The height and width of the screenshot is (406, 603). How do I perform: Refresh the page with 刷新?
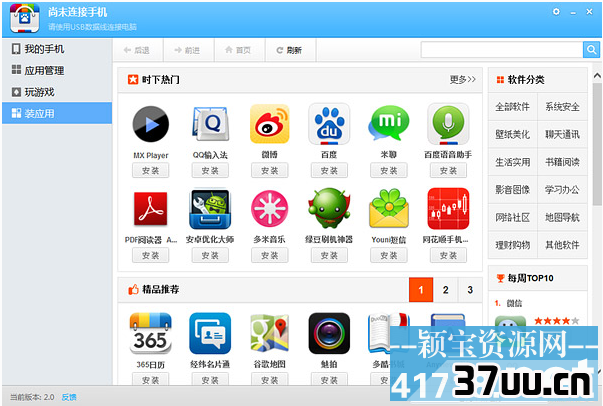coord(290,50)
